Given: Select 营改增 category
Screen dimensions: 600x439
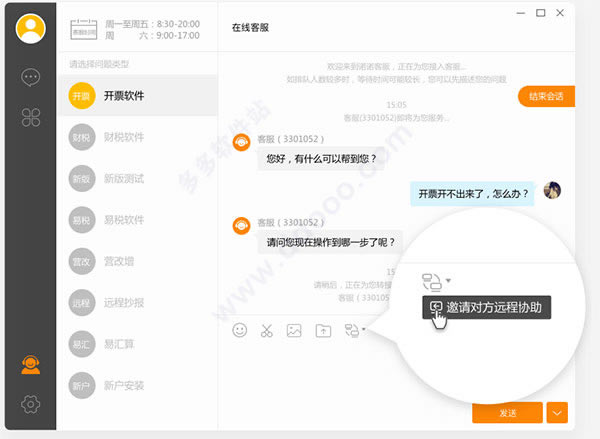Looking at the screenshot, I should pyautogui.click(x=137, y=261).
